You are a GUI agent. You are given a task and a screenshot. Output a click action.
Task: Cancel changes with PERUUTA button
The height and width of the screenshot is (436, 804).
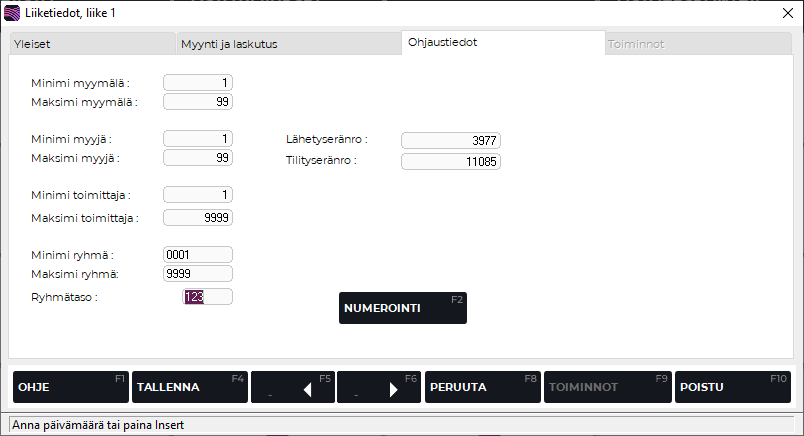pyautogui.click(x=482, y=387)
